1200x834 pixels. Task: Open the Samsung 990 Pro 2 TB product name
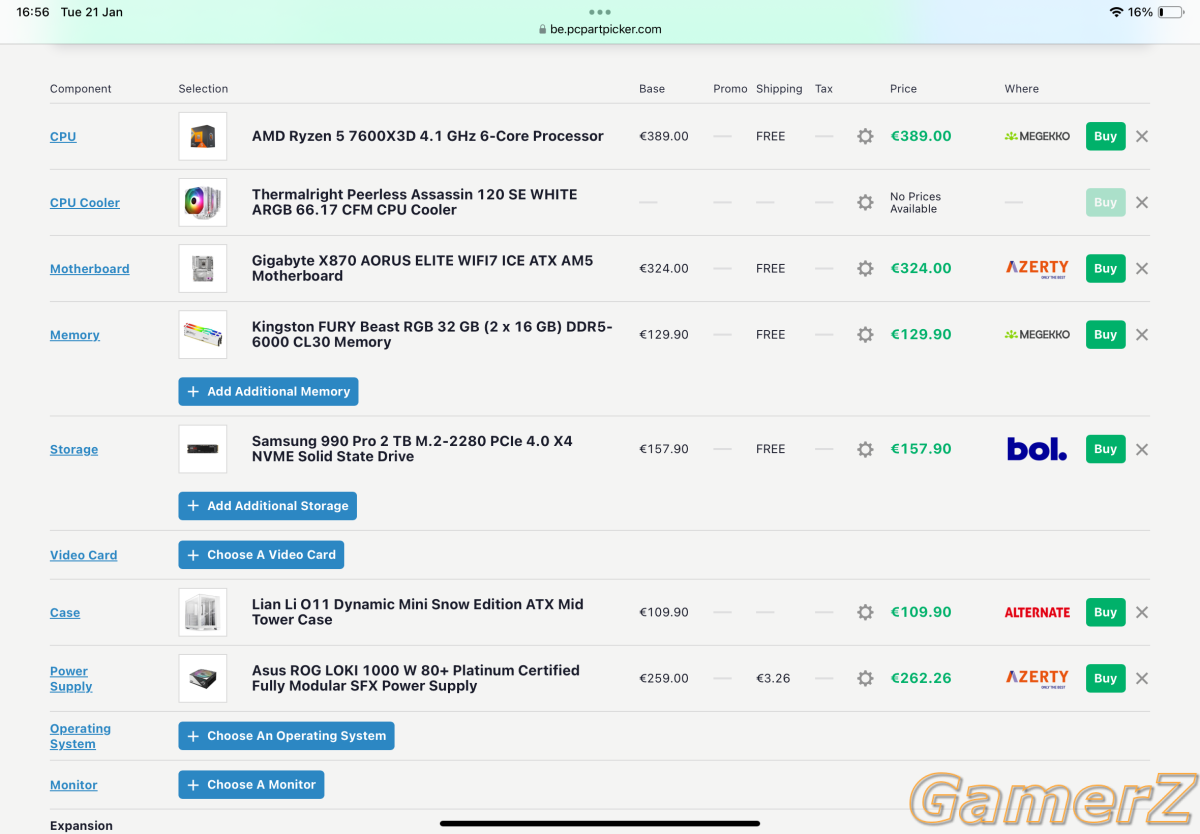pyautogui.click(x=412, y=449)
